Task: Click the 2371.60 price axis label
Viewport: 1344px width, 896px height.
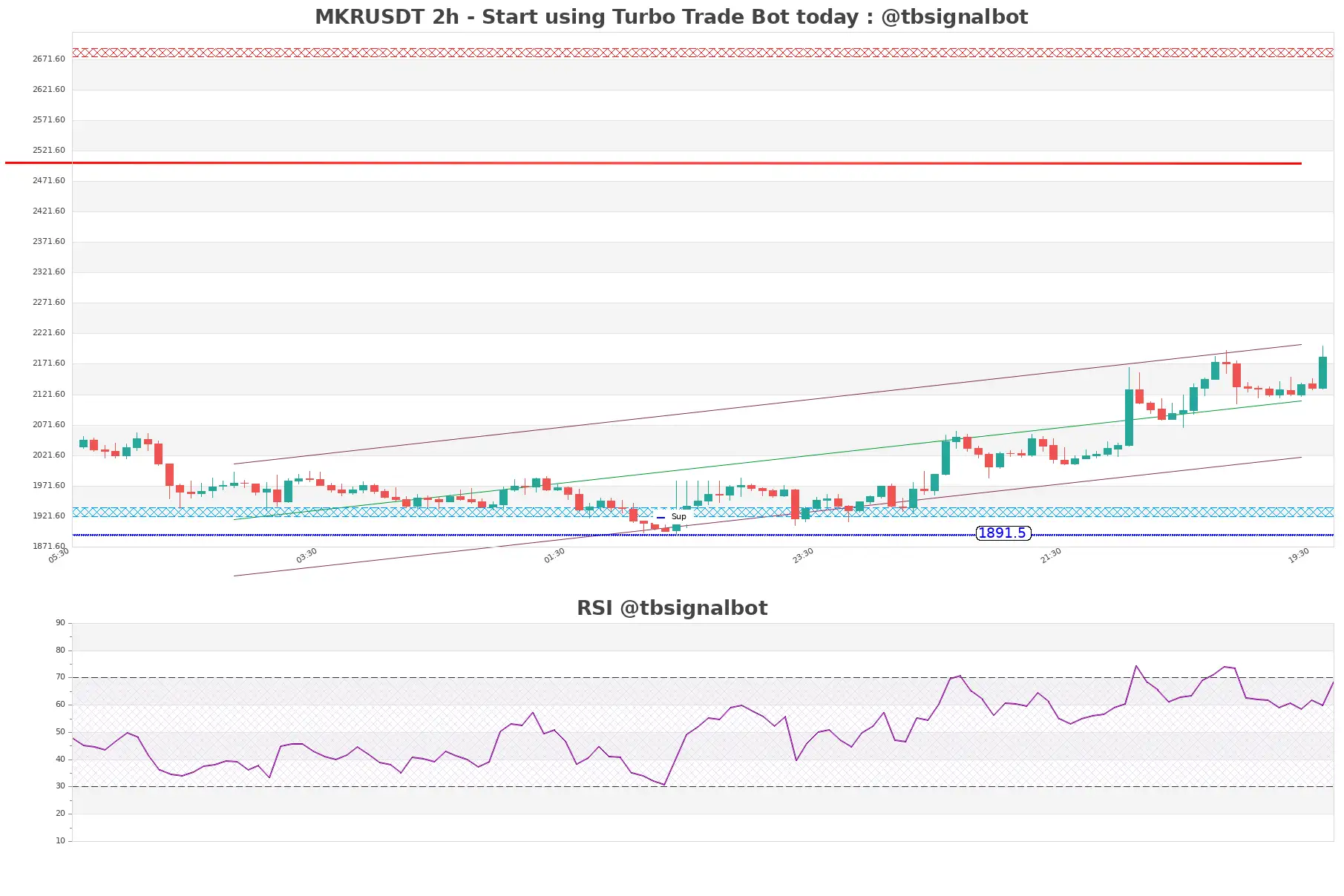Action: coord(49,241)
